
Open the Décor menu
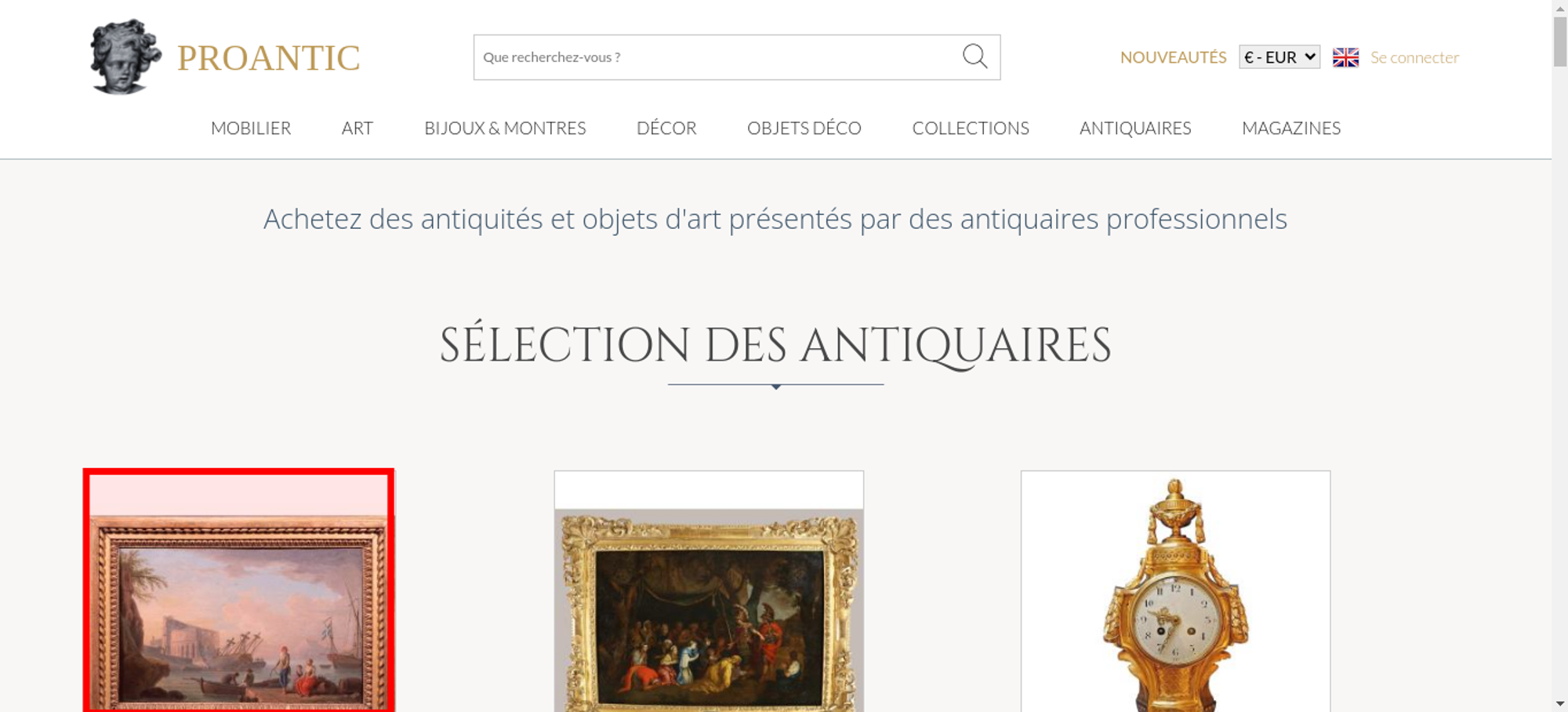pos(666,128)
